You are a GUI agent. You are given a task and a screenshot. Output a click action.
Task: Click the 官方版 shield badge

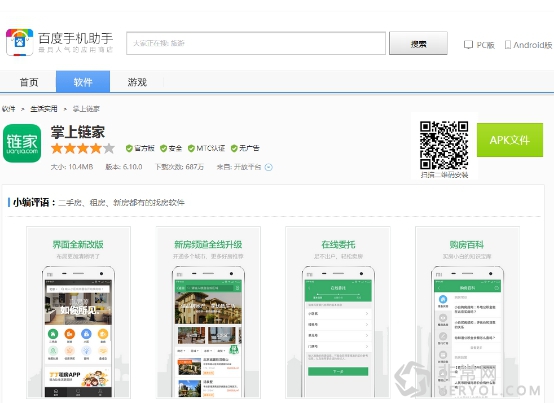(140, 148)
